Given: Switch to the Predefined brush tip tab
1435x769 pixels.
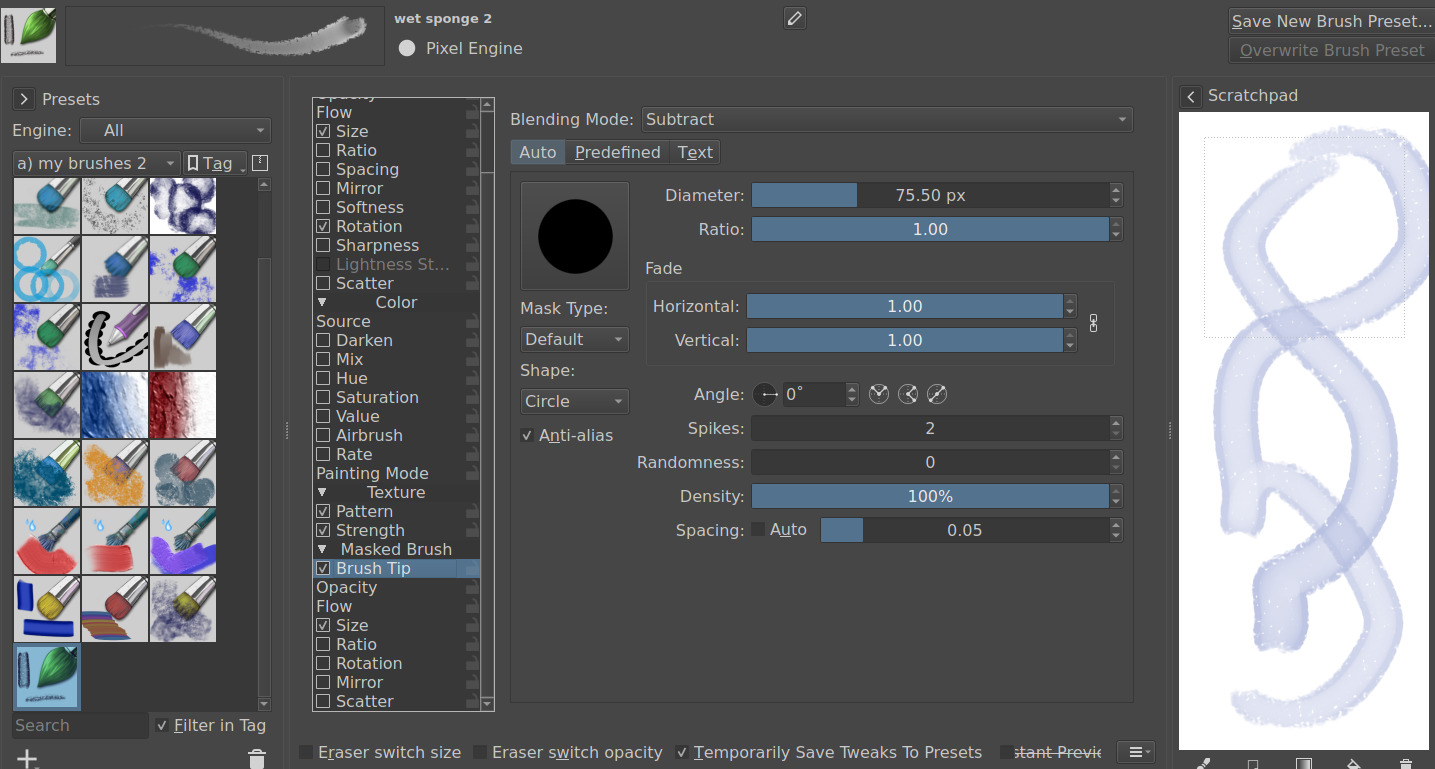Looking at the screenshot, I should [x=617, y=152].
